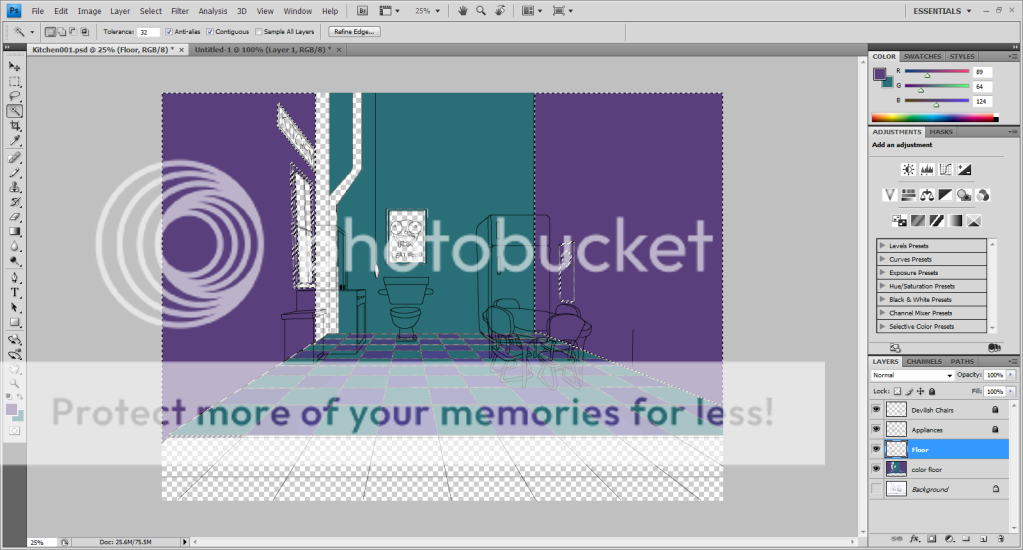The width and height of the screenshot is (1023, 550).
Task: Open the layer blending mode dropdown
Action: pyautogui.click(x=912, y=375)
